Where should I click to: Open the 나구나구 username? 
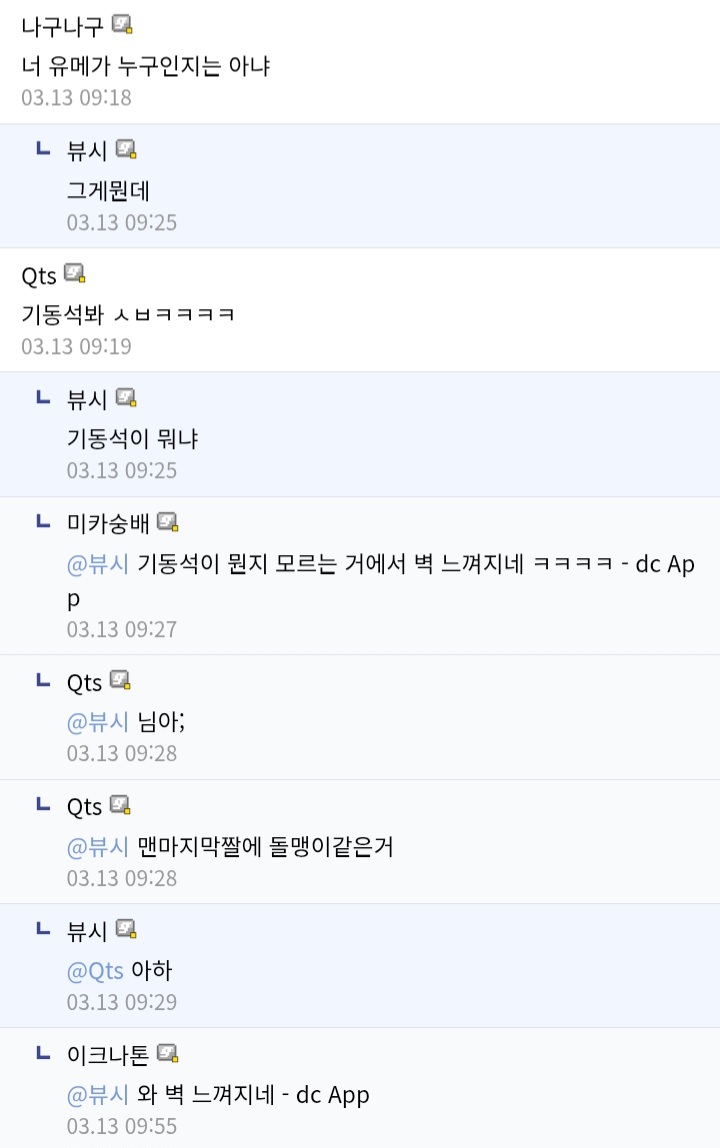tap(62, 26)
